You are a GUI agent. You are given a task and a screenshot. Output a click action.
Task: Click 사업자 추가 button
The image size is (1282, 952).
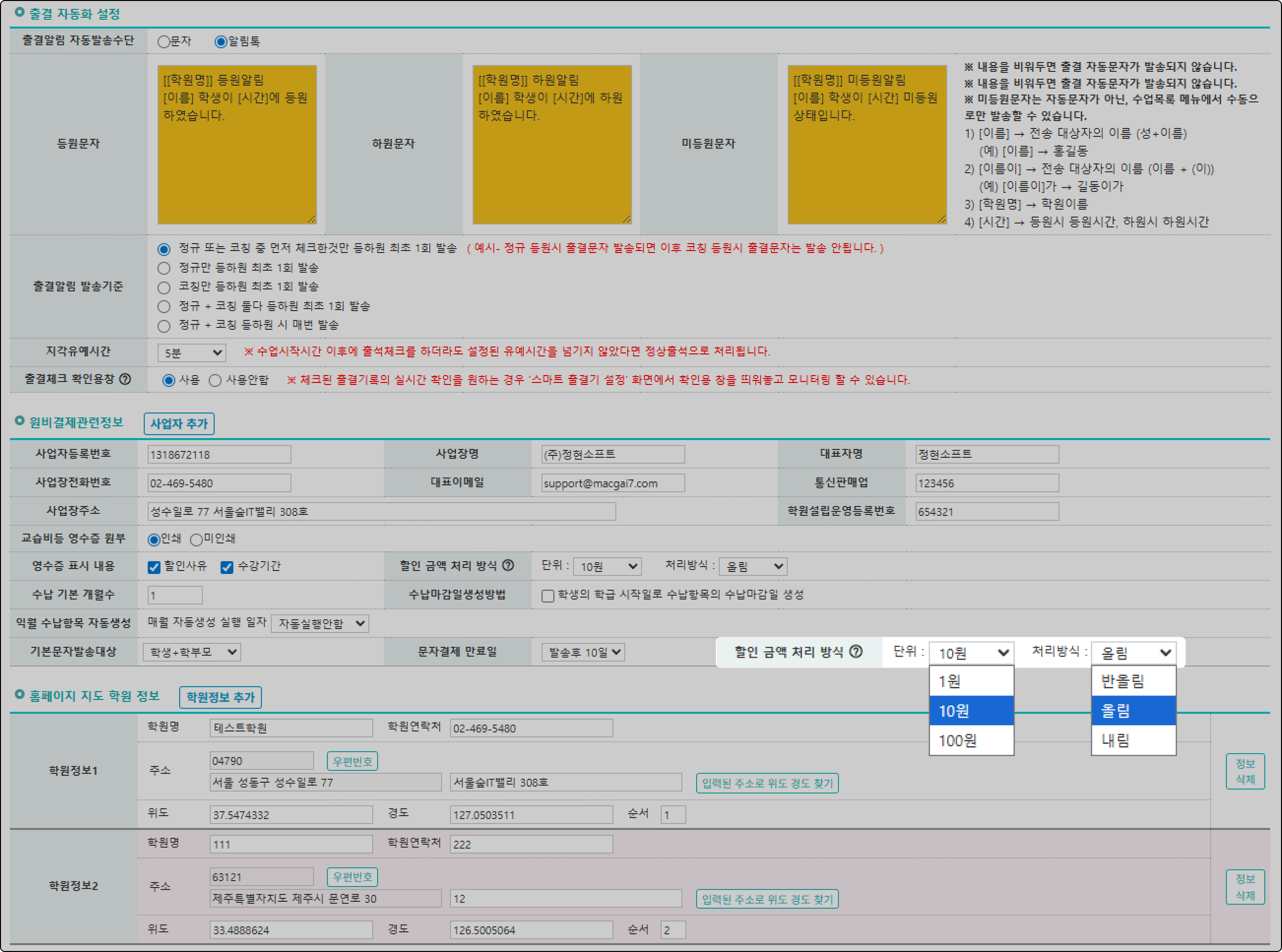179,423
